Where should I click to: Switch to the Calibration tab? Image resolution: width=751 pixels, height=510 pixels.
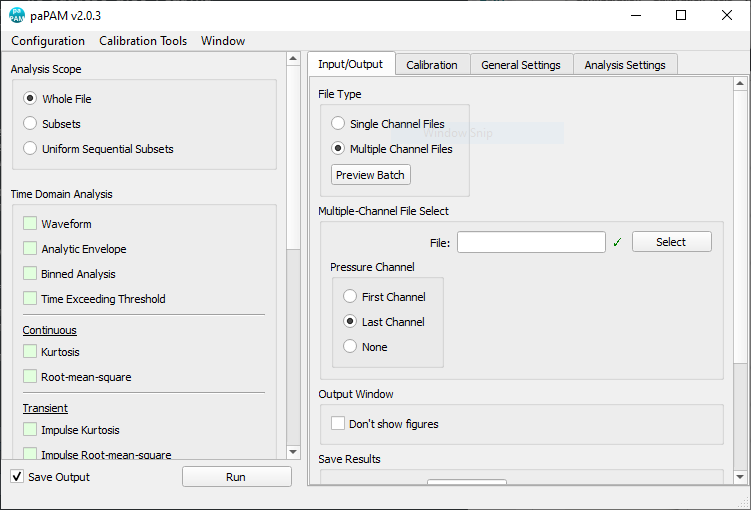(432, 65)
